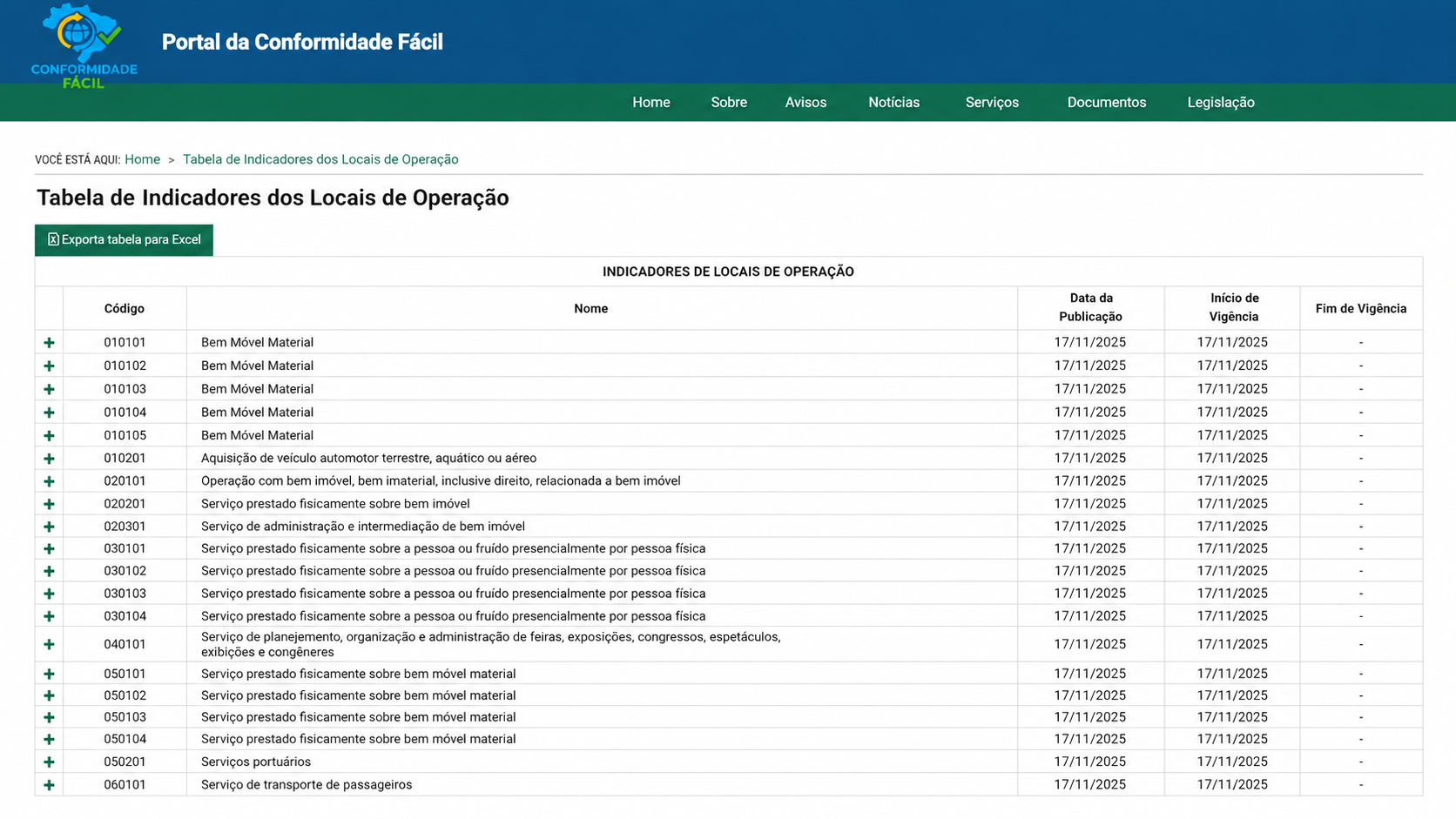Expand row 010201 plus icon

(x=49, y=459)
